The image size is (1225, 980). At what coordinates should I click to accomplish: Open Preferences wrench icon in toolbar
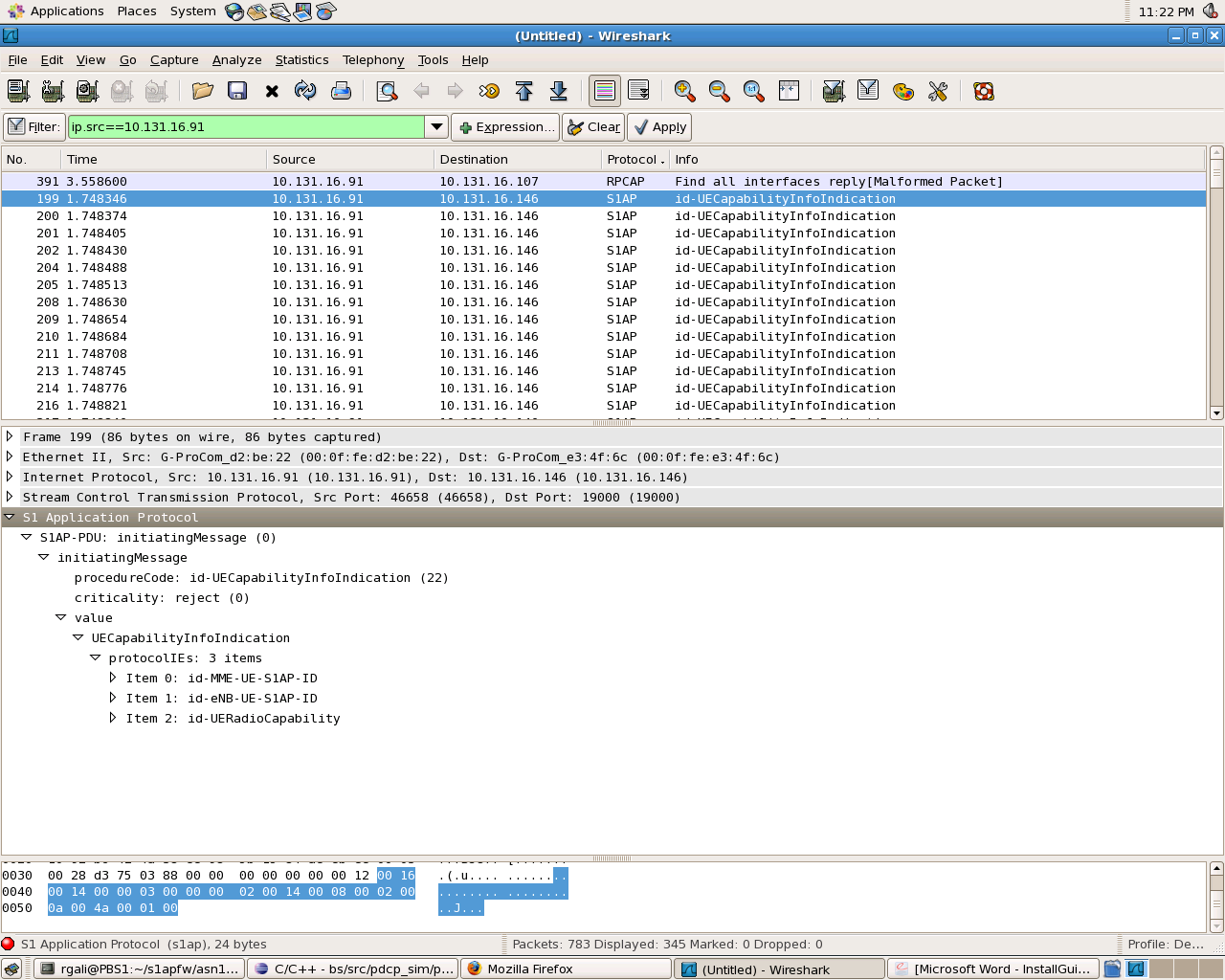point(937,91)
